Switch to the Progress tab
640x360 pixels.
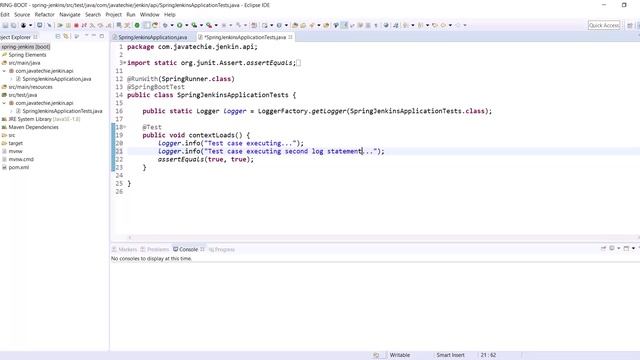[222, 249]
